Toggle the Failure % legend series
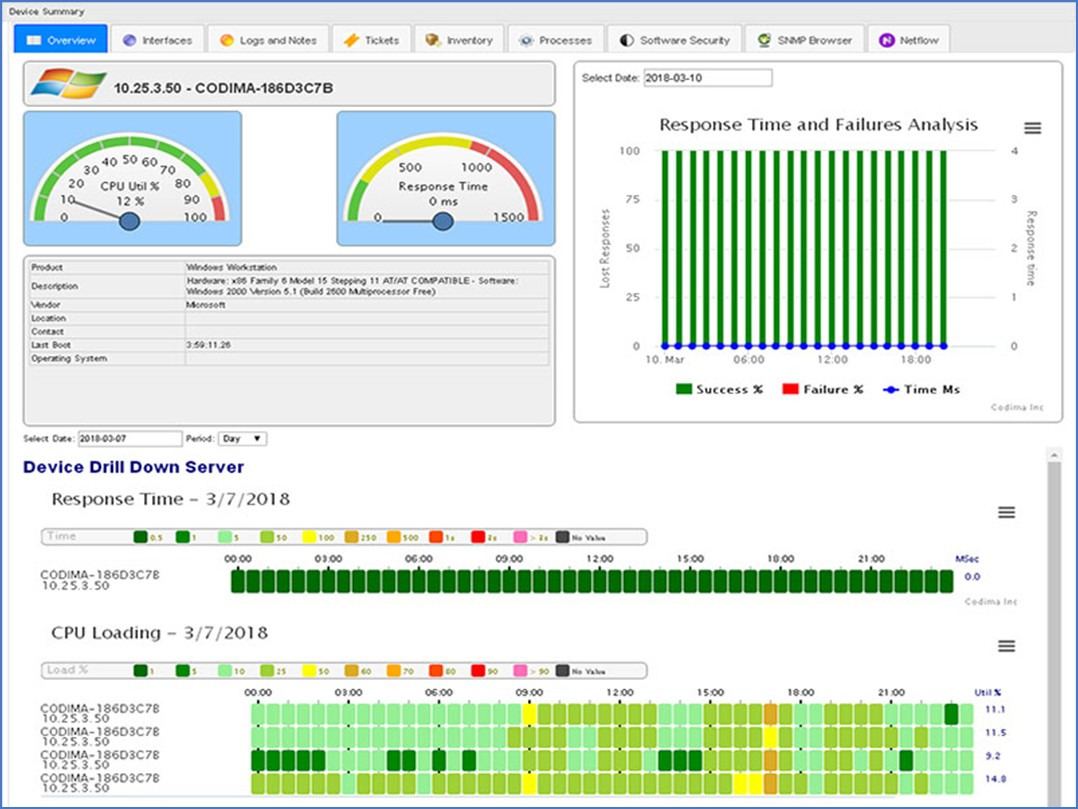 coord(823,389)
